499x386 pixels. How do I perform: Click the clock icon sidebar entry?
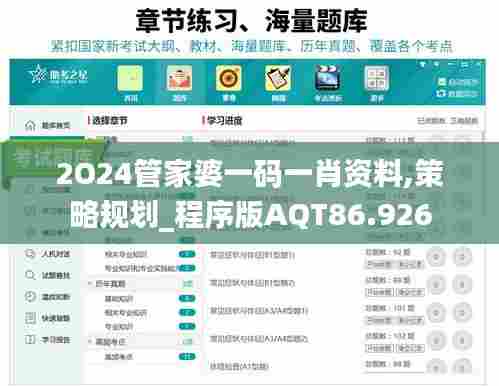(x=48, y=297)
